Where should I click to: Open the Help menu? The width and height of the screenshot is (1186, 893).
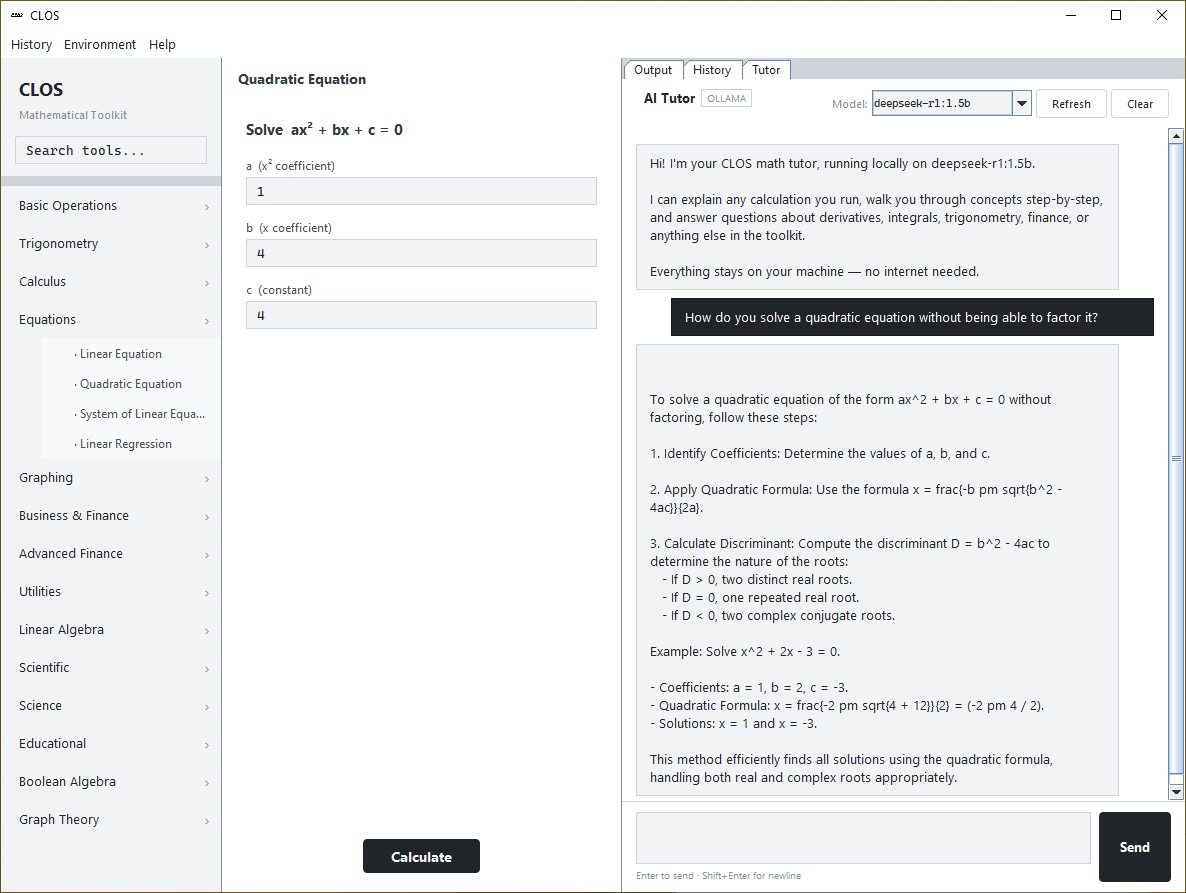162,45
